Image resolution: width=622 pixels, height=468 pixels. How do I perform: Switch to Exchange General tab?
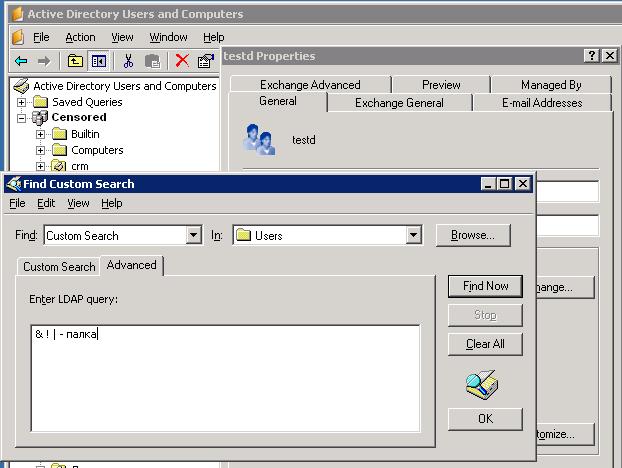point(399,103)
